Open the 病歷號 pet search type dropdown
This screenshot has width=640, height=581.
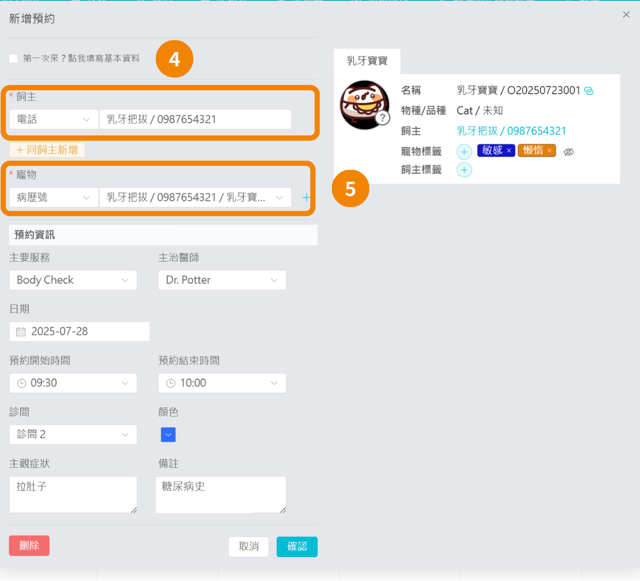point(53,198)
